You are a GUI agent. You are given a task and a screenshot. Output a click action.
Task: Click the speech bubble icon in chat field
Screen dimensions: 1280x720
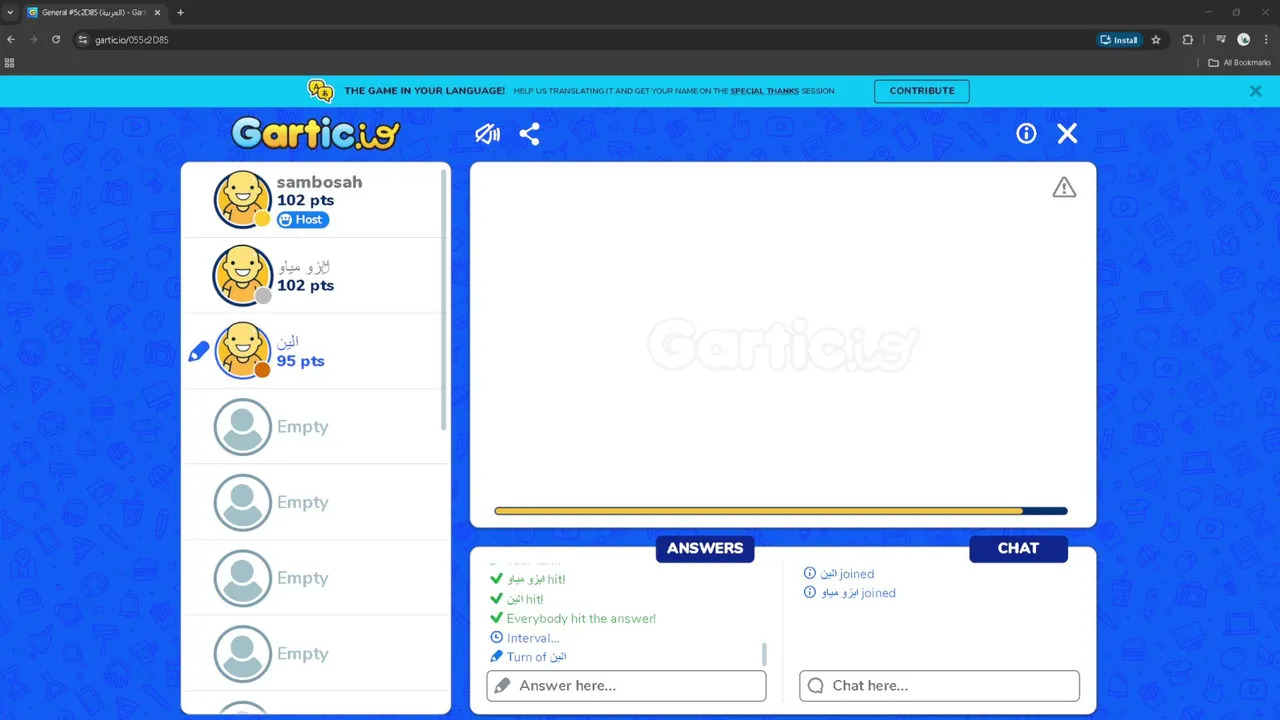[816, 686]
